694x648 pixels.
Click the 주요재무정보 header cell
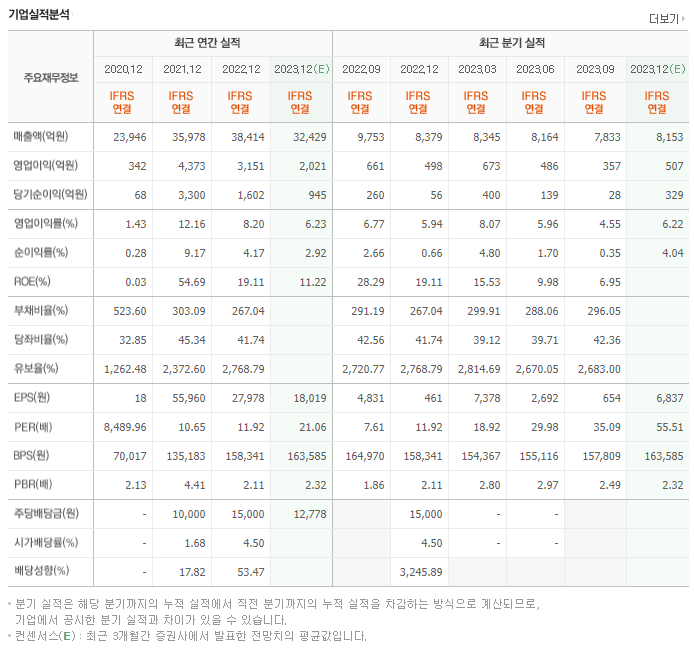(x=50, y=78)
